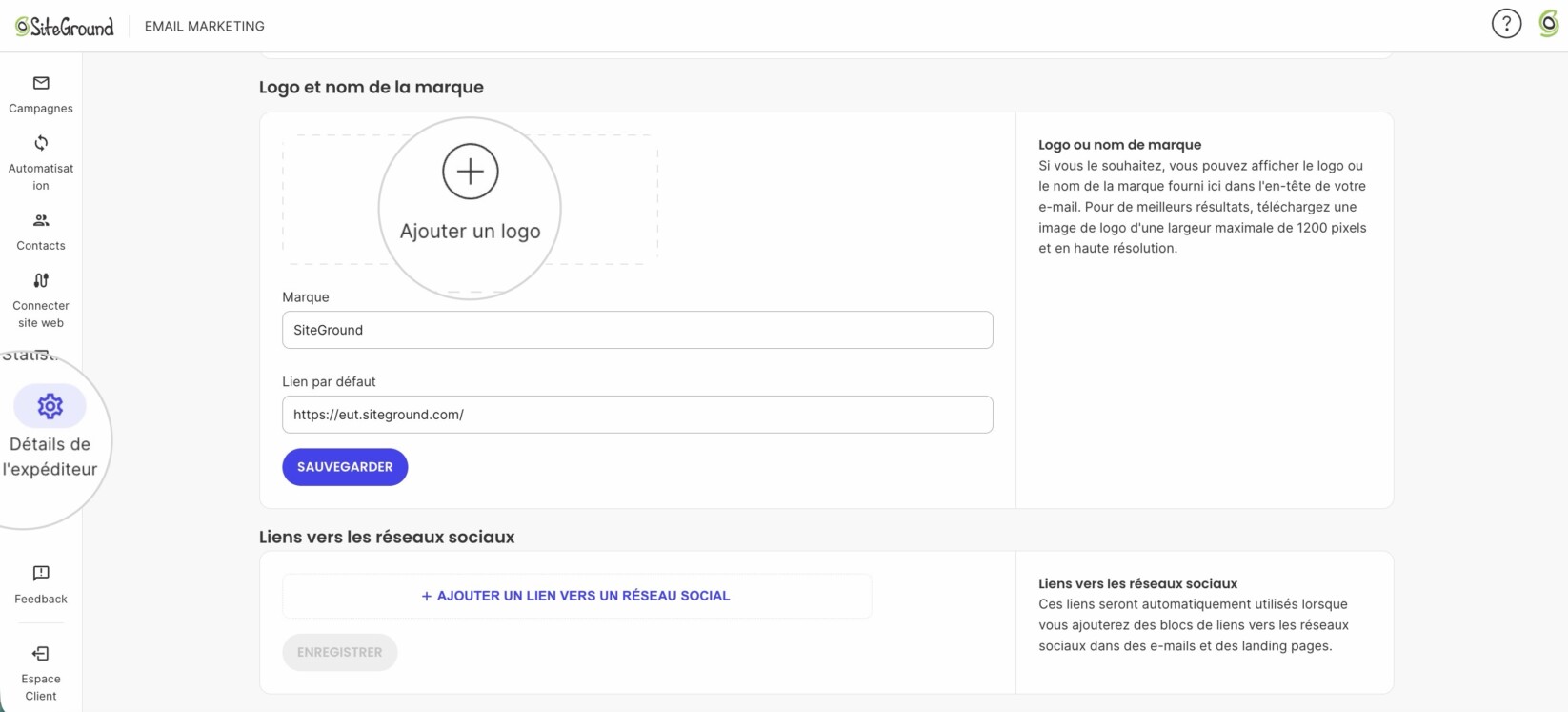Click the EMAIL MARKETING header text
The width and height of the screenshot is (1568, 712).
tap(205, 26)
